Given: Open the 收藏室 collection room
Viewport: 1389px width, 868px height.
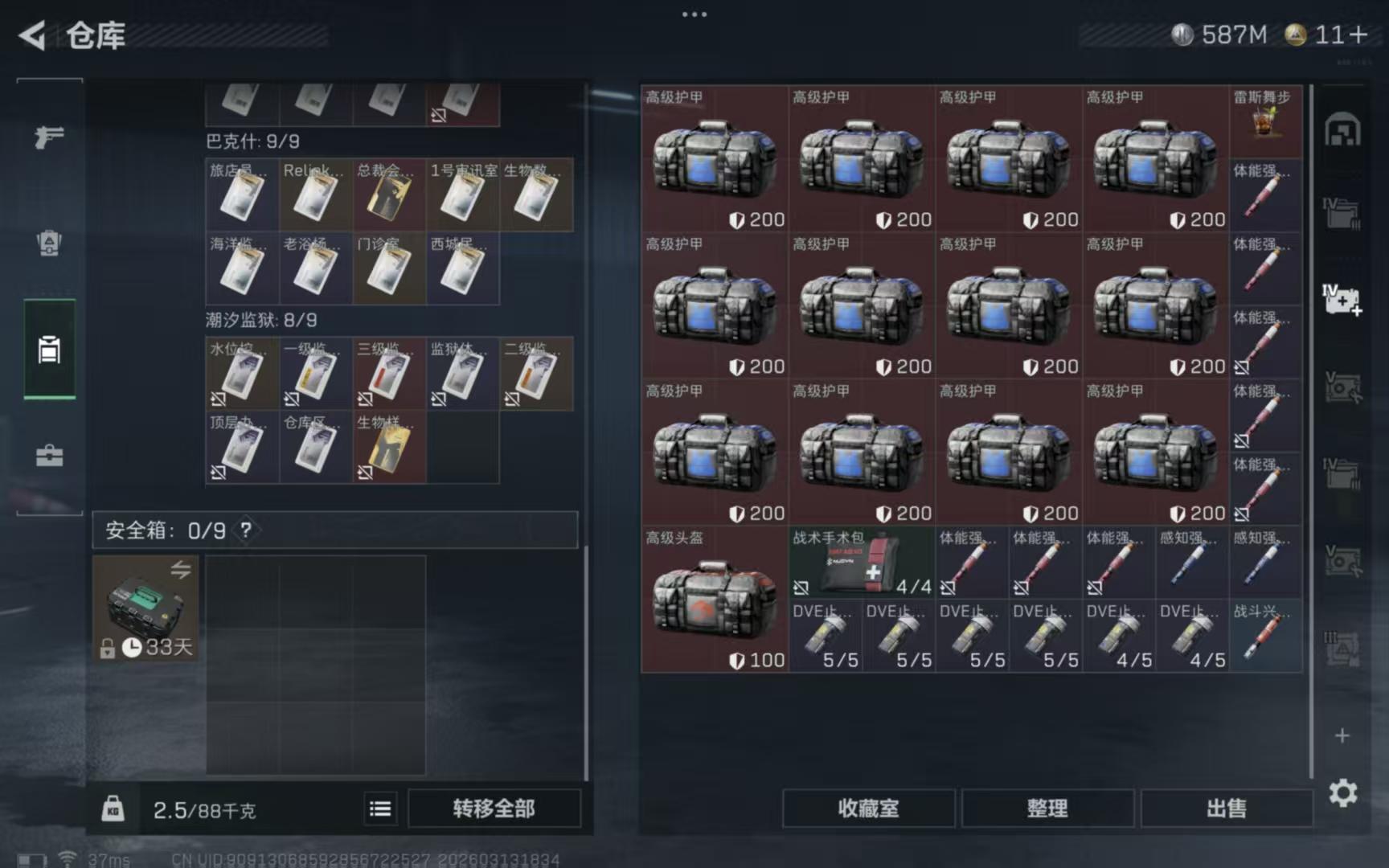Looking at the screenshot, I should coord(869,809).
